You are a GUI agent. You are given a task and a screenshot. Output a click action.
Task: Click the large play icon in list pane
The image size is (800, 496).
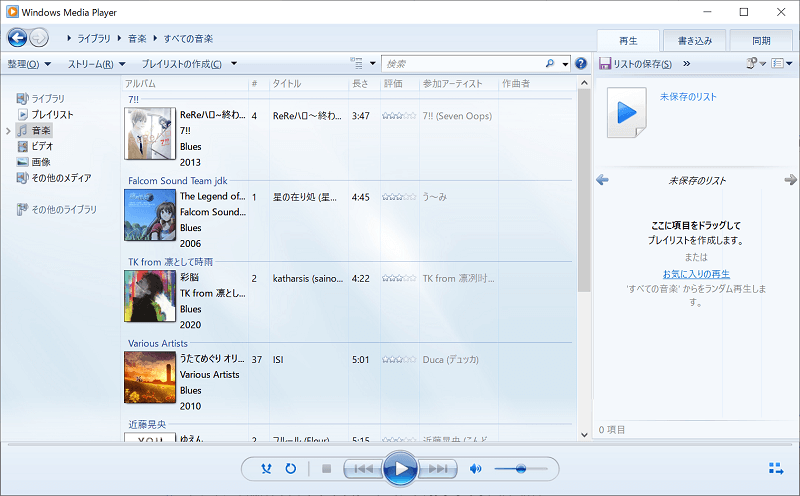tap(627, 112)
